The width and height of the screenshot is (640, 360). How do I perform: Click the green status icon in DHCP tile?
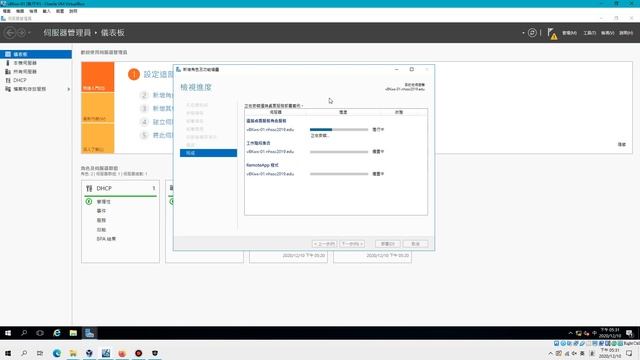tap(89, 202)
